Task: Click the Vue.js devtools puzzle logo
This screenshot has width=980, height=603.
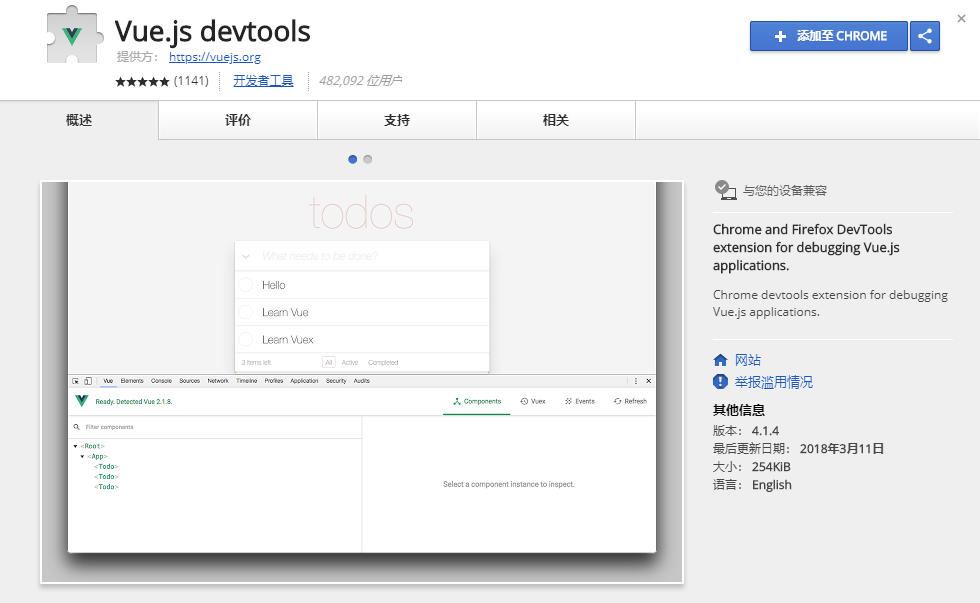Action: click(72, 38)
